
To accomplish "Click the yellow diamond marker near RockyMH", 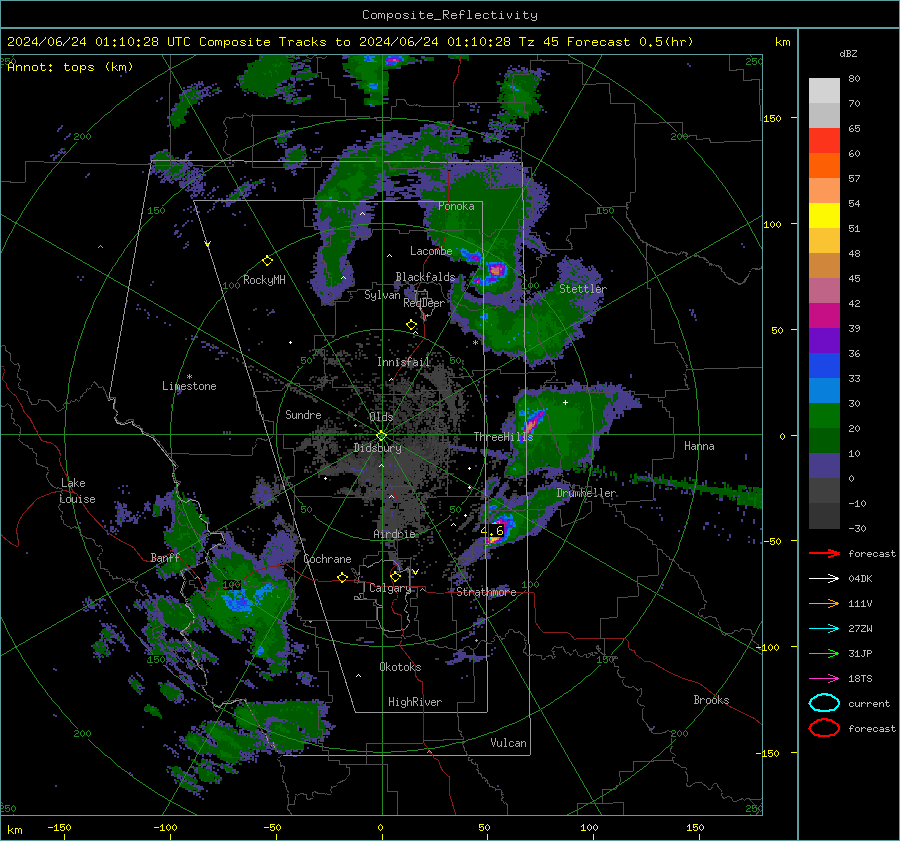I will pyautogui.click(x=267, y=261).
